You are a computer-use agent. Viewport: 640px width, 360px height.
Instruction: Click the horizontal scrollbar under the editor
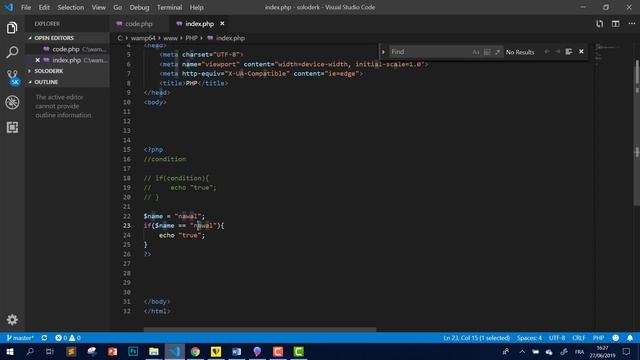pos(260,329)
